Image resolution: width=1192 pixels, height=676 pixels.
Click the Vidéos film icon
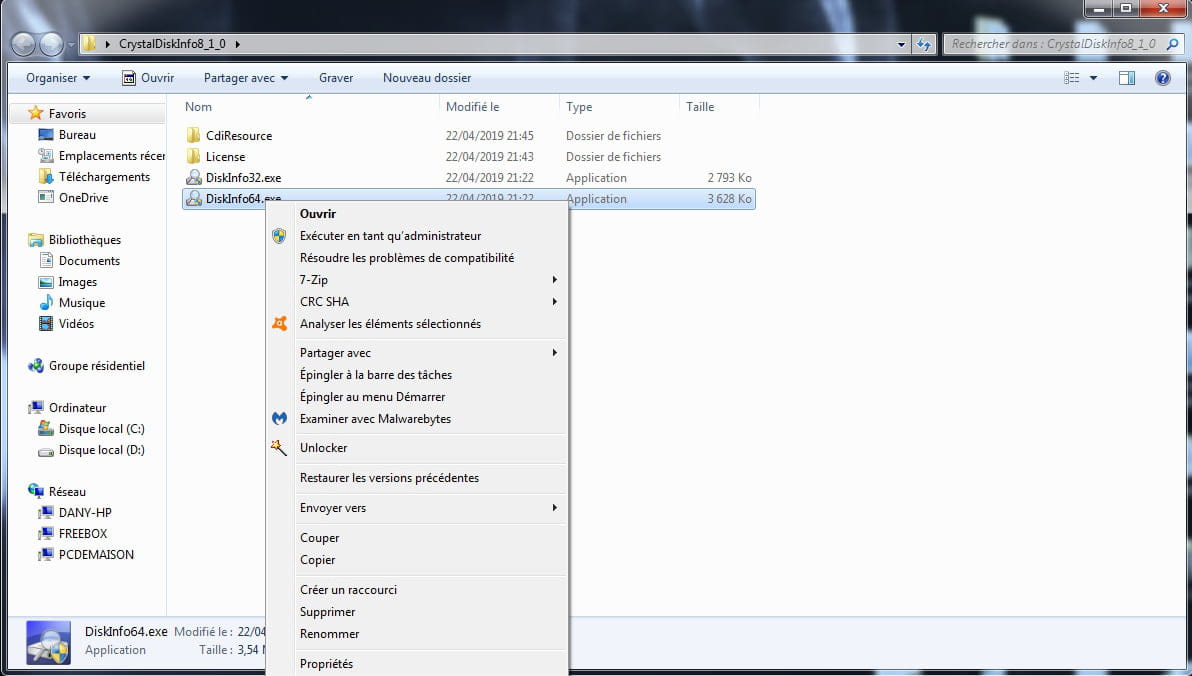tap(46, 324)
